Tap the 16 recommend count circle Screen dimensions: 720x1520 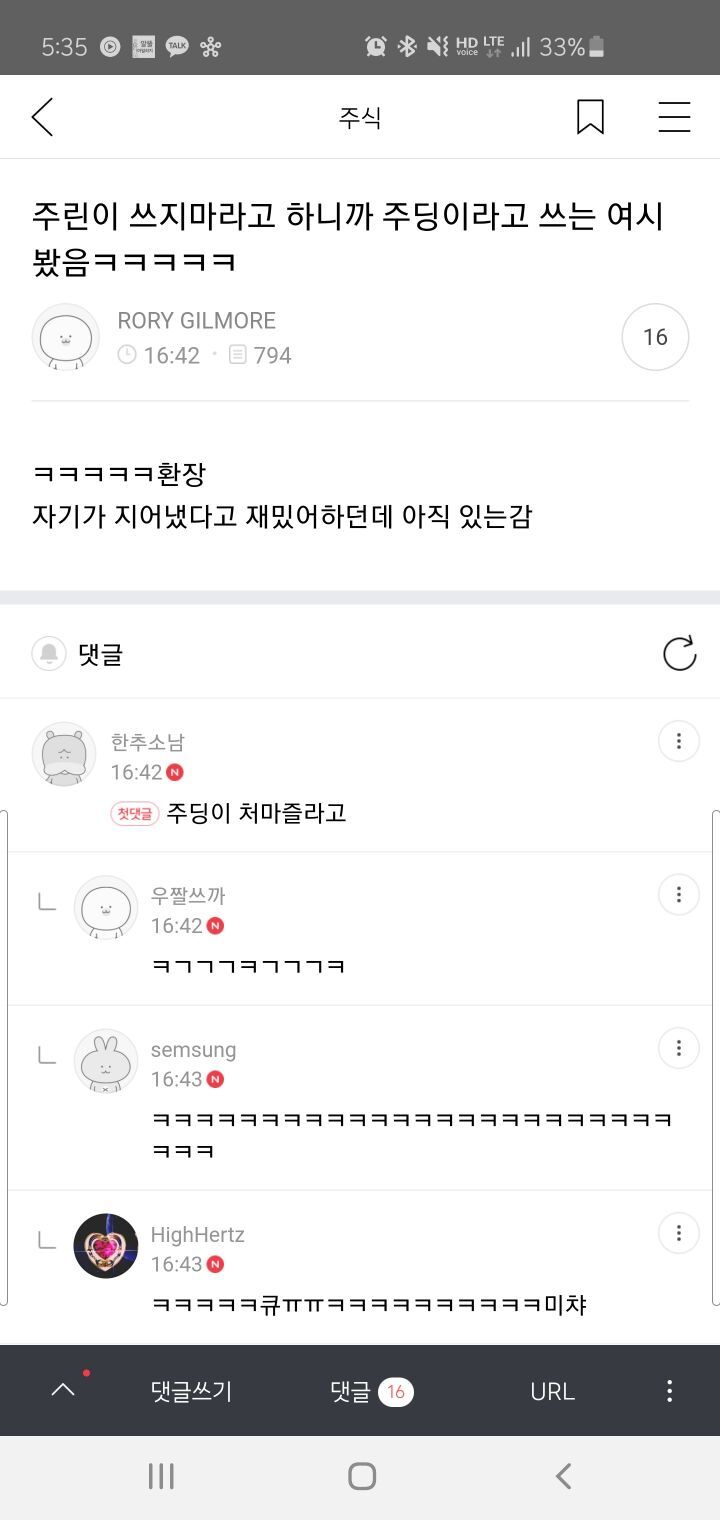click(x=655, y=338)
